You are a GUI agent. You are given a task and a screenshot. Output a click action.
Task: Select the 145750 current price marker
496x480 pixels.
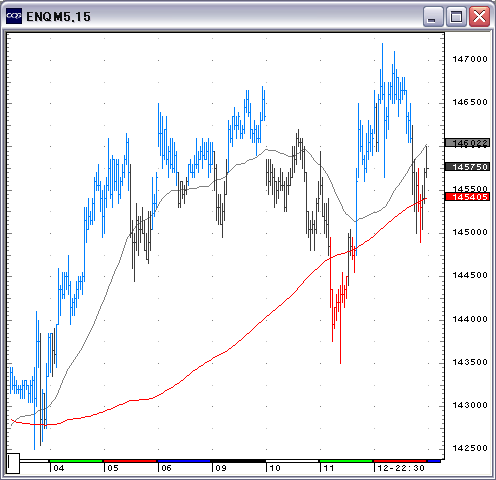click(468, 167)
